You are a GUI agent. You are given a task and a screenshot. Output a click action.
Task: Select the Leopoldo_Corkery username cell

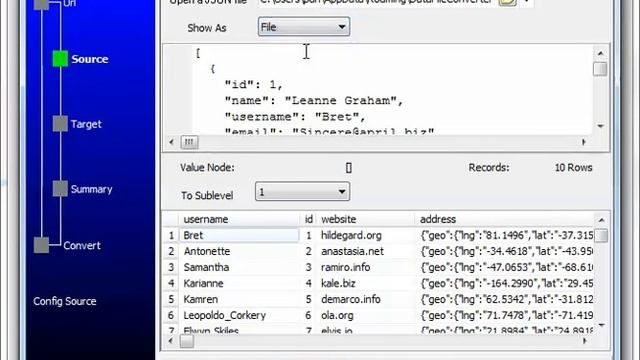pos(239,315)
